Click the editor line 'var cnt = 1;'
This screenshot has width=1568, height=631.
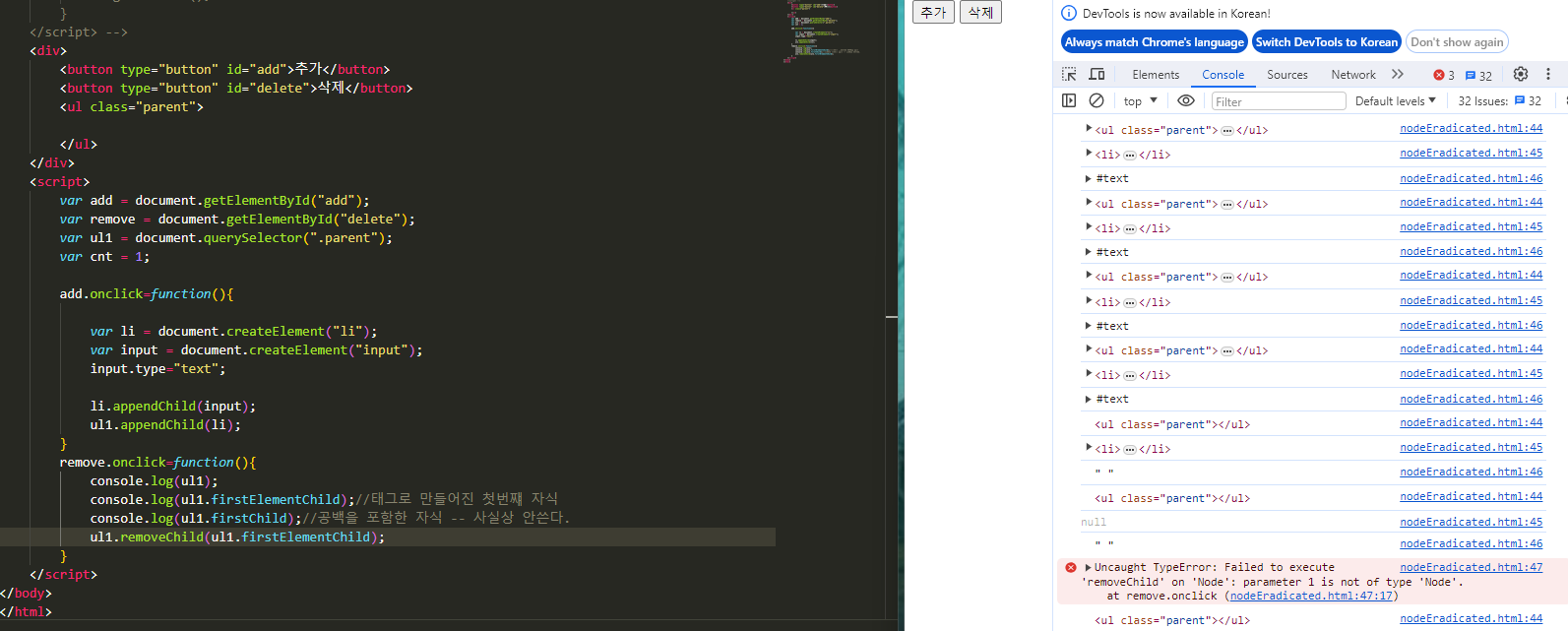[x=104, y=257]
